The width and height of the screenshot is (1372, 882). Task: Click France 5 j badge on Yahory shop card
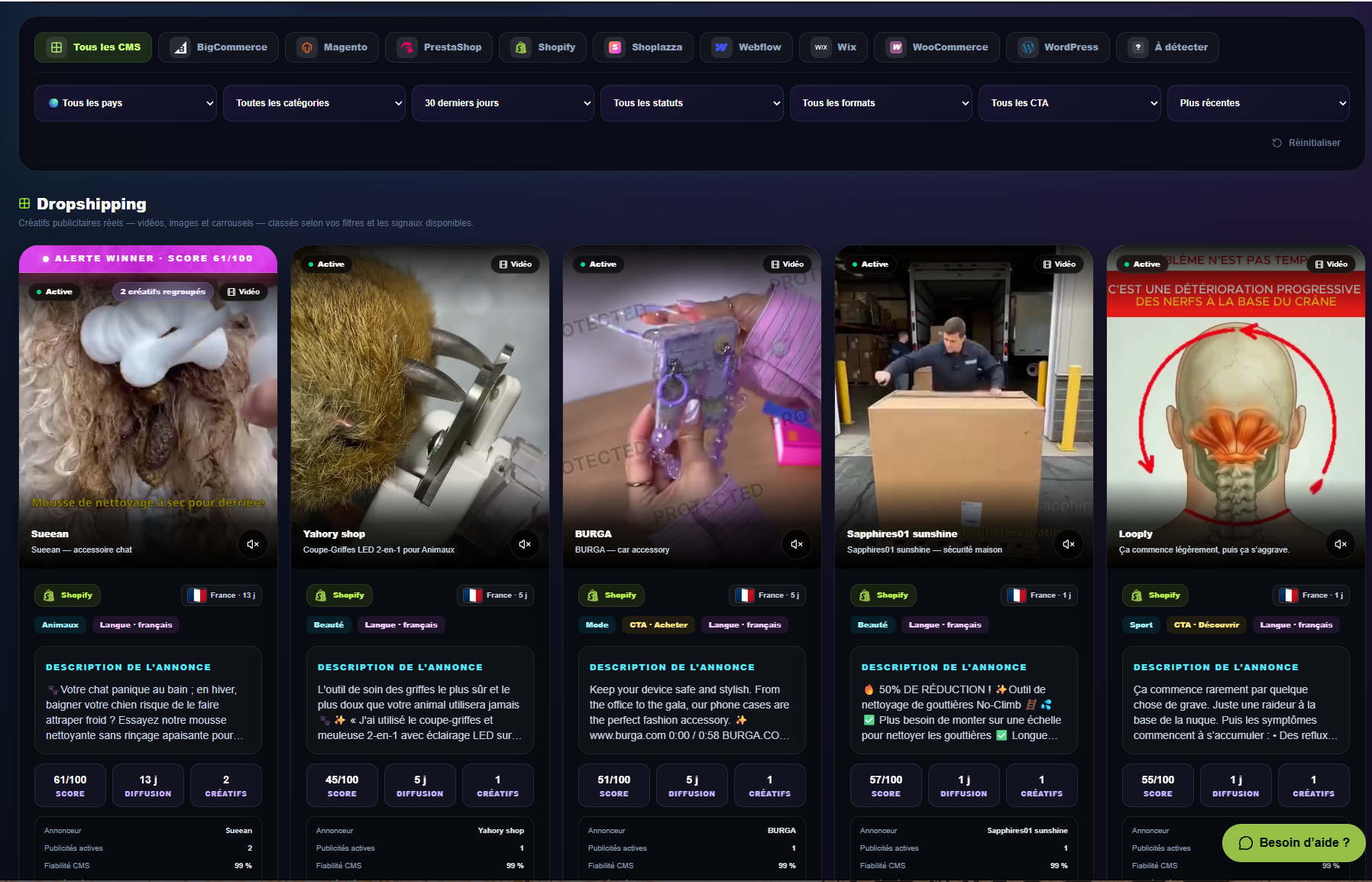coord(496,595)
